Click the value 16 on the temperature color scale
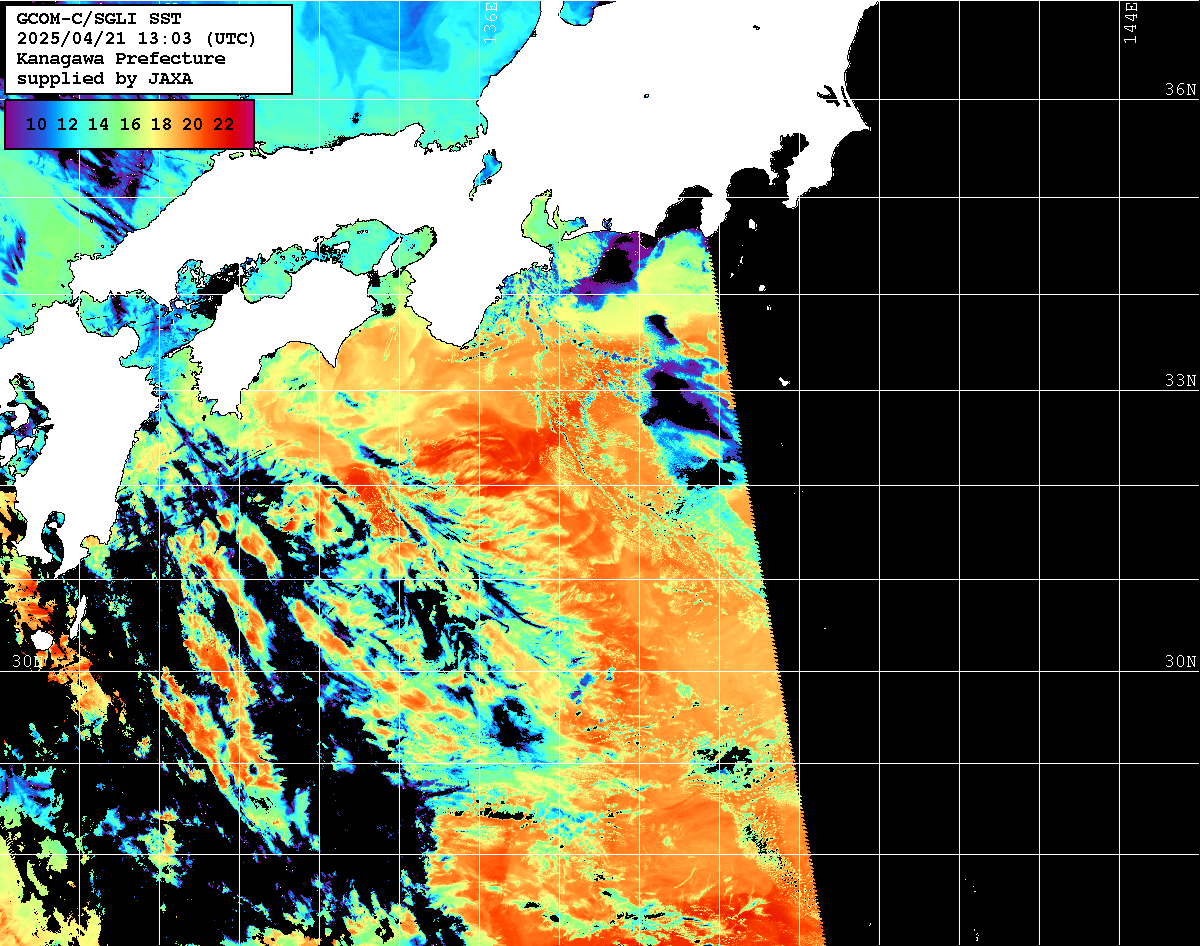Viewport: 1200px width, 946px height. pyautogui.click(x=130, y=124)
